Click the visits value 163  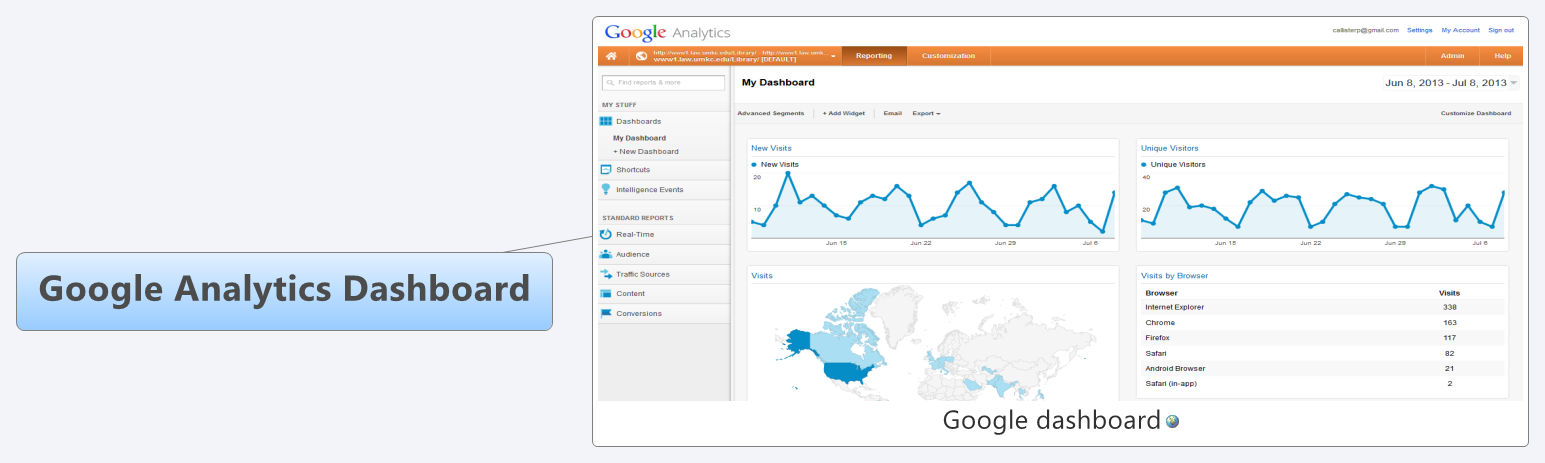tap(1449, 323)
